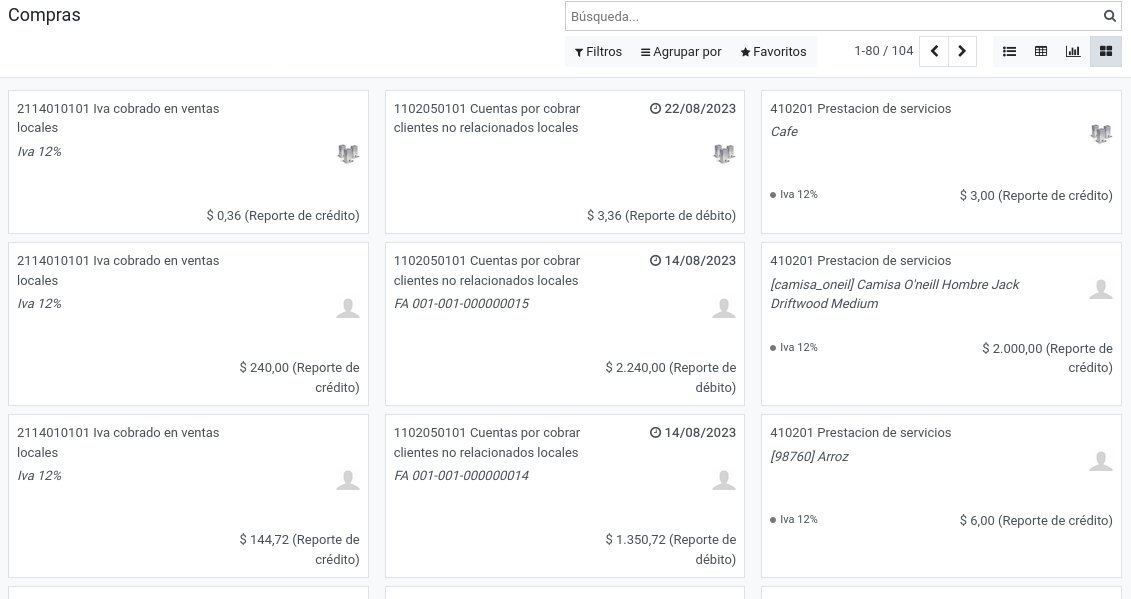1131x599 pixels.
Task: Click the 1-80 / 104 pager counter
Action: click(x=884, y=51)
